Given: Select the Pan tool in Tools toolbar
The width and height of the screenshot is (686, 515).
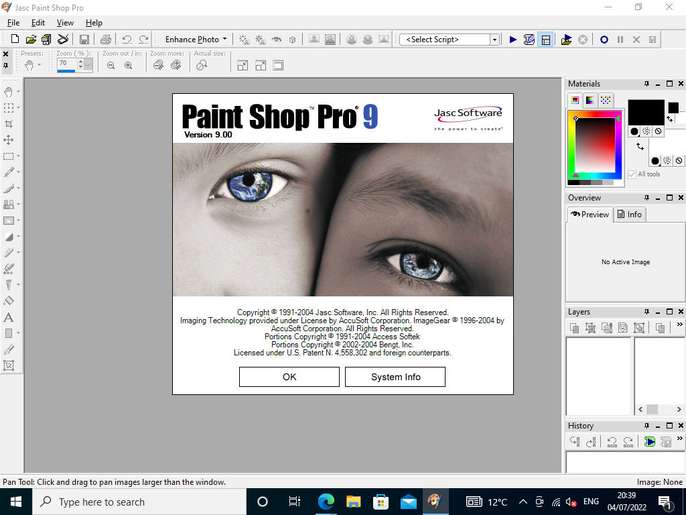Looking at the screenshot, I should tap(8, 92).
